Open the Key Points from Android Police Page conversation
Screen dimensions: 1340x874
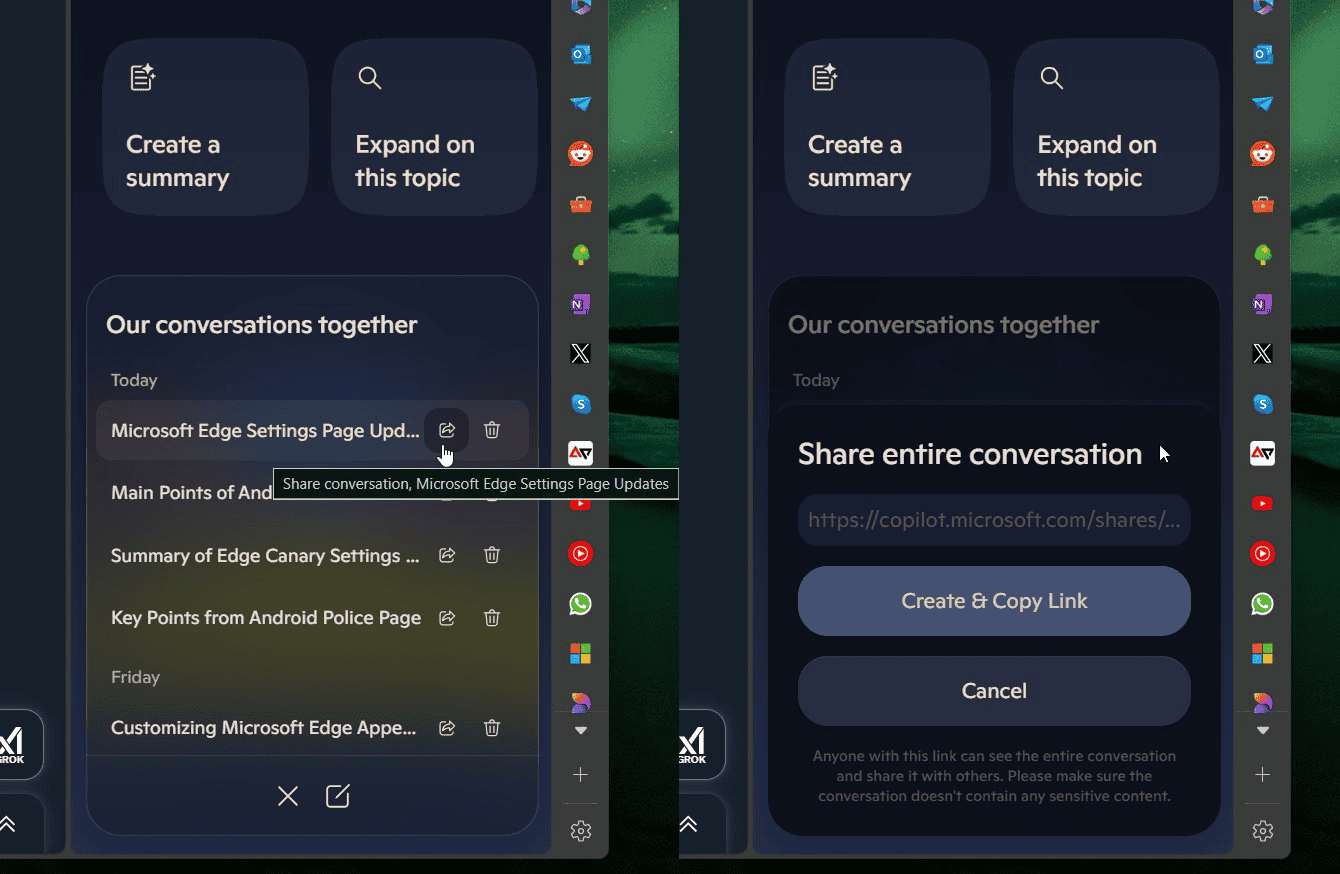266,618
